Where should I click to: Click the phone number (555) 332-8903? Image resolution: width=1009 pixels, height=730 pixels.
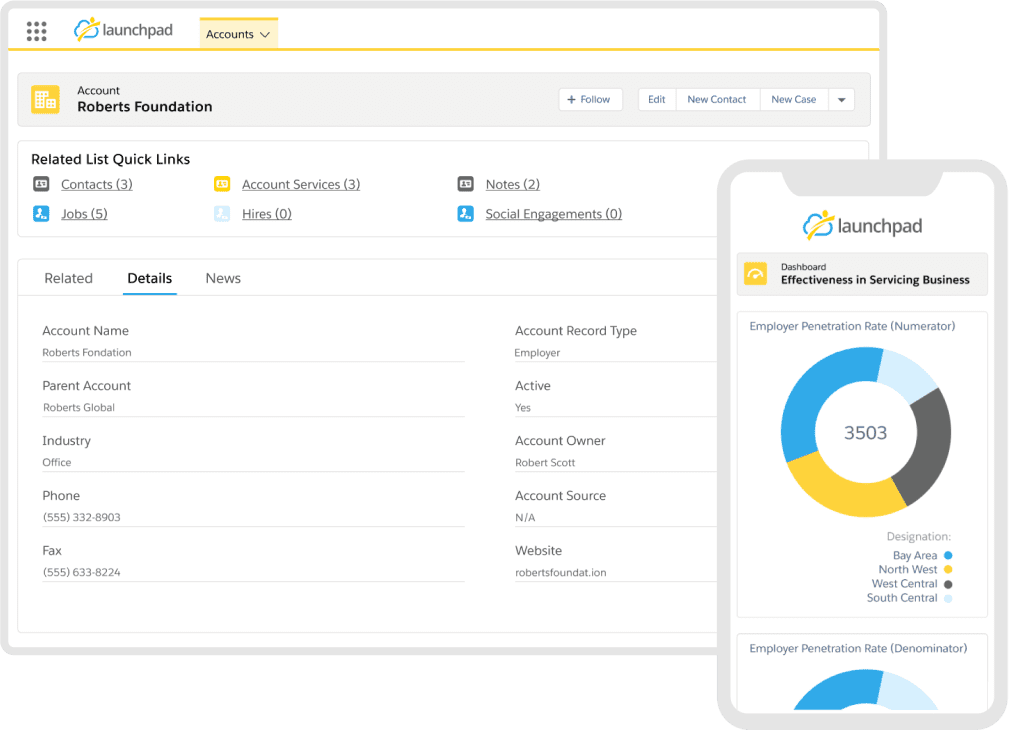click(x=82, y=517)
